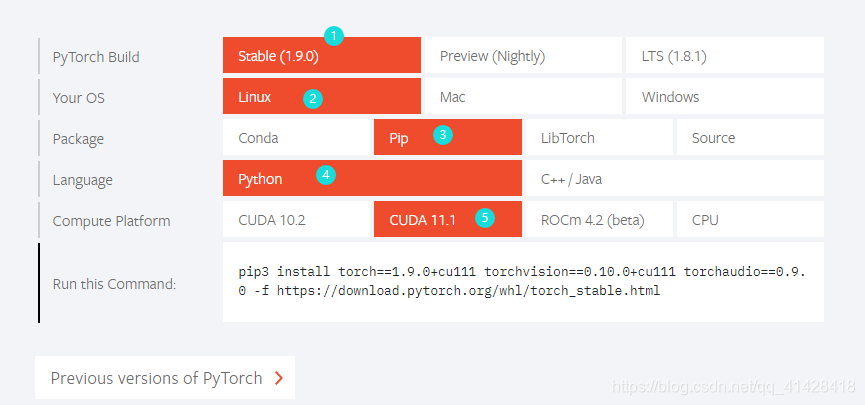
Task: Select CPU as compute platform
Action: coord(750,219)
